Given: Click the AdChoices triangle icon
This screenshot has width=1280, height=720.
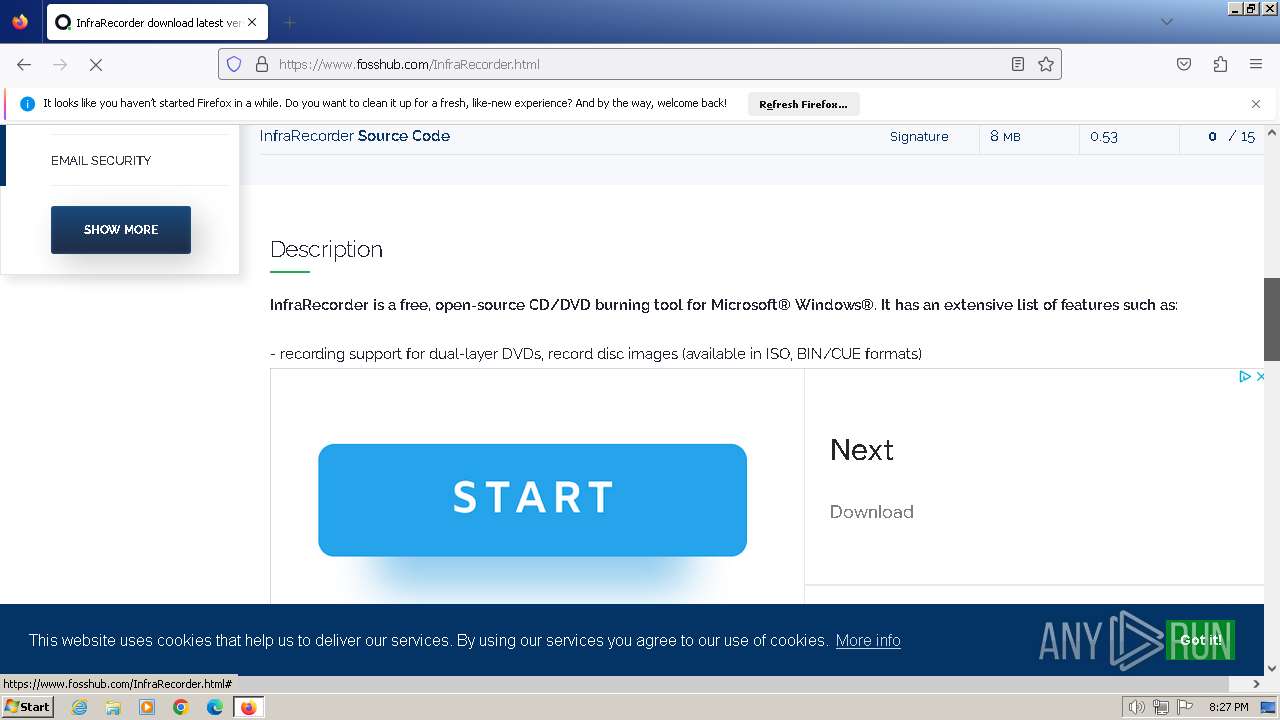Looking at the screenshot, I should click(x=1245, y=377).
